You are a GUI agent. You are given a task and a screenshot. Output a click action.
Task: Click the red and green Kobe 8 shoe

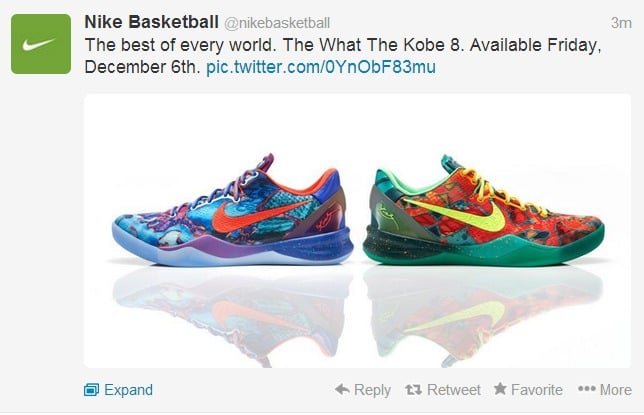point(483,211)
